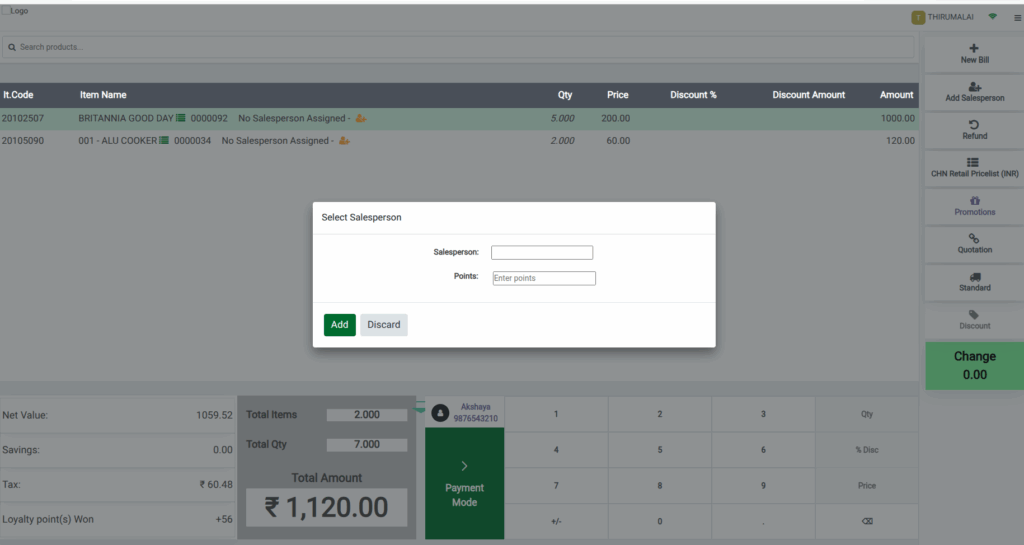Click the Net Value 1059.52
Viewport: 1024px width, 545px height.
coord(214,415)
